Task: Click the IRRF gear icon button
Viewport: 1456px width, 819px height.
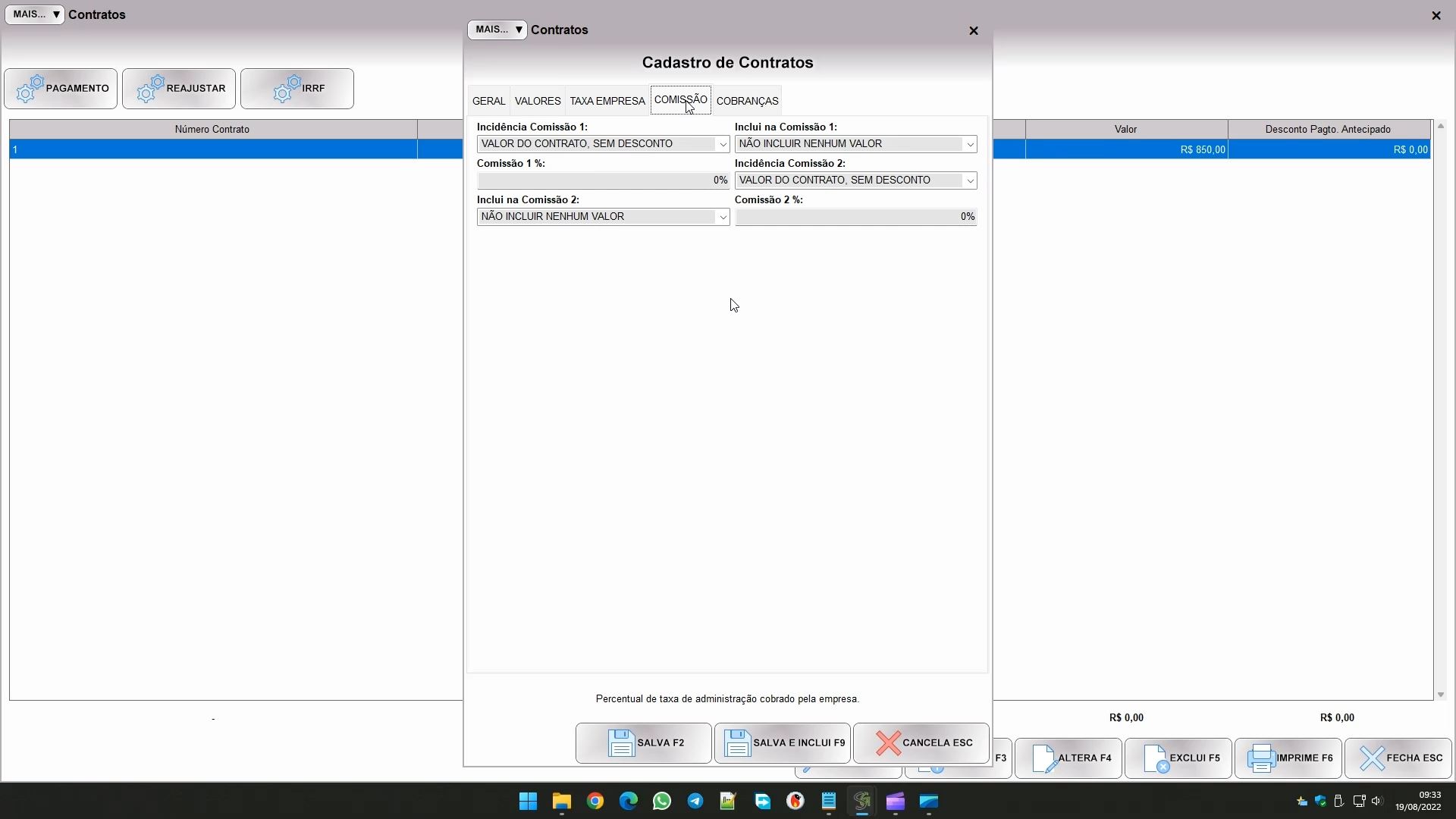Action: 287,89
